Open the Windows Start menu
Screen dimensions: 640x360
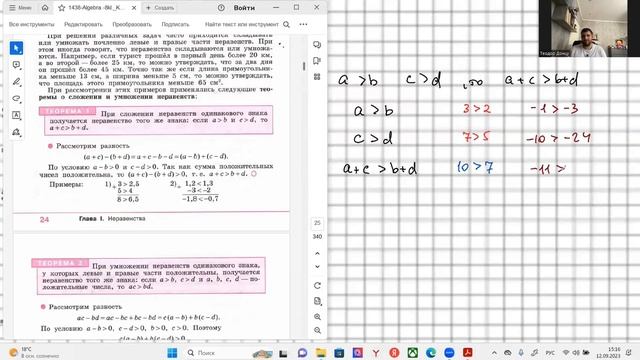click(x=172, y=352)
